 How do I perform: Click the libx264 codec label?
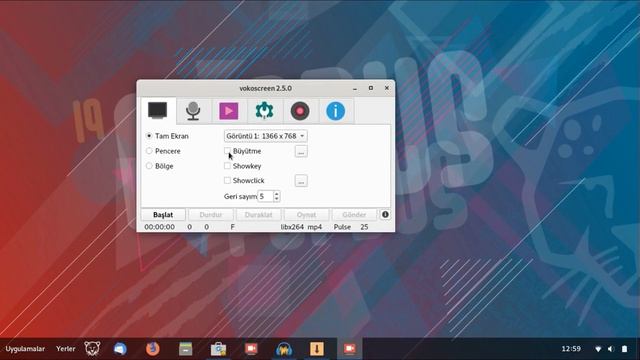292,227
